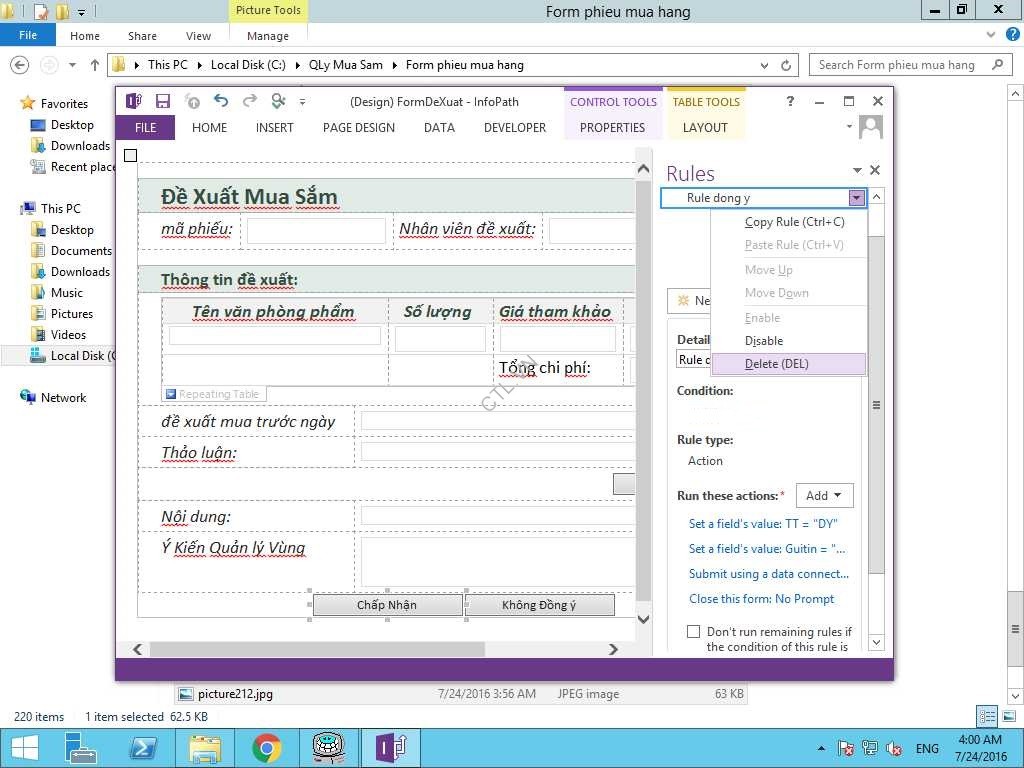Toggle 'Don't run remaining rules' checkbox
Image resolution: width=1024 pixels, height=768 pixels.
click(693, 632)
